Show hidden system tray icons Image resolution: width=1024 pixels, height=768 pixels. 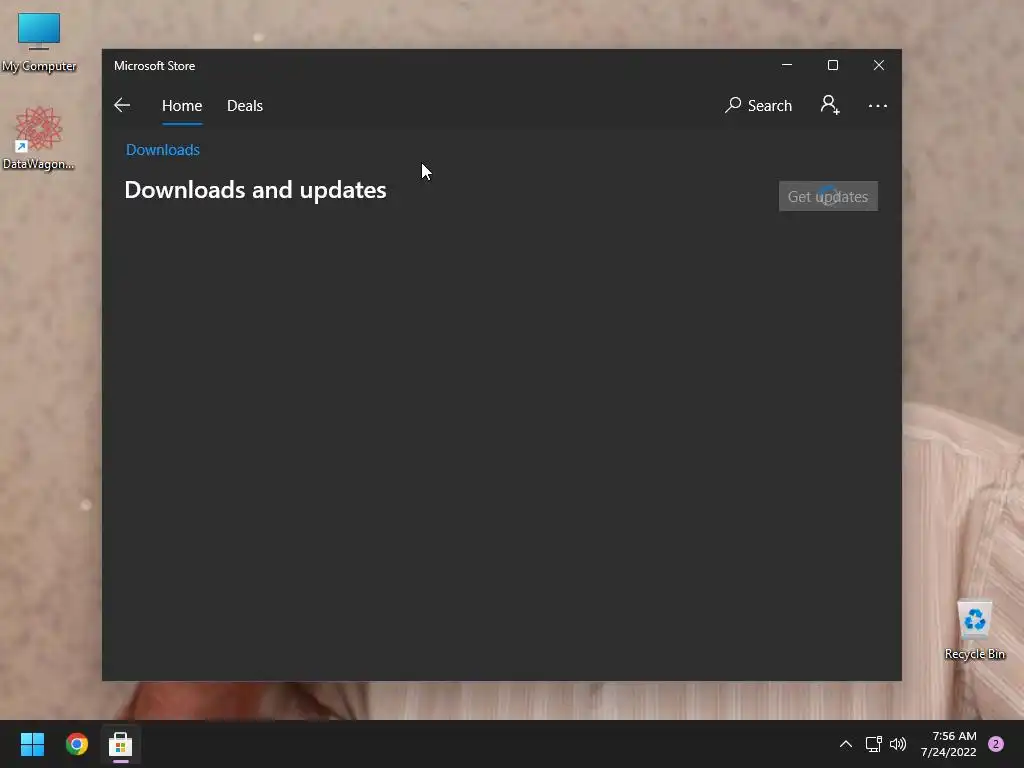[846, 744]
